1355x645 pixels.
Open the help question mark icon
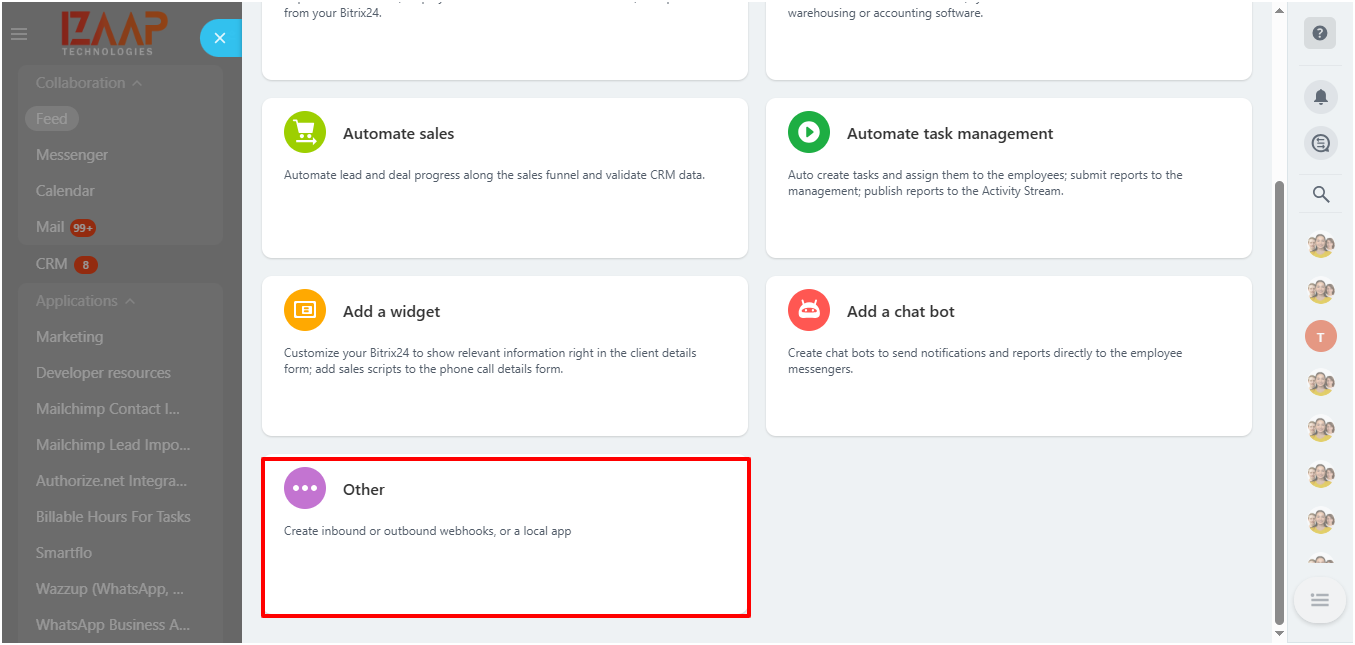click(x=1320, y=33)
